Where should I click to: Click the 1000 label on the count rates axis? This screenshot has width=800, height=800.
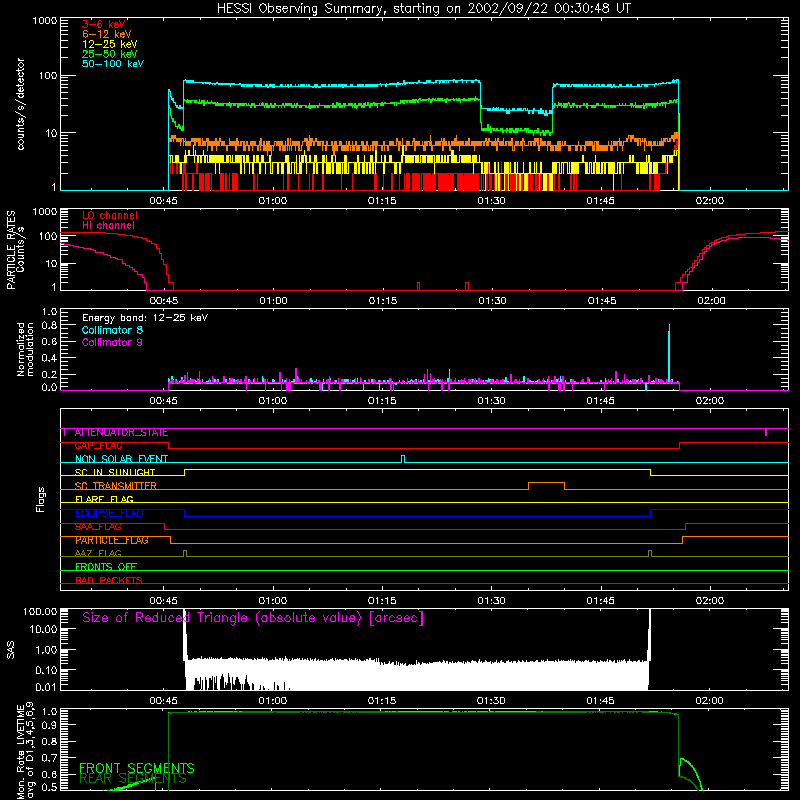(x=45, y=21)
